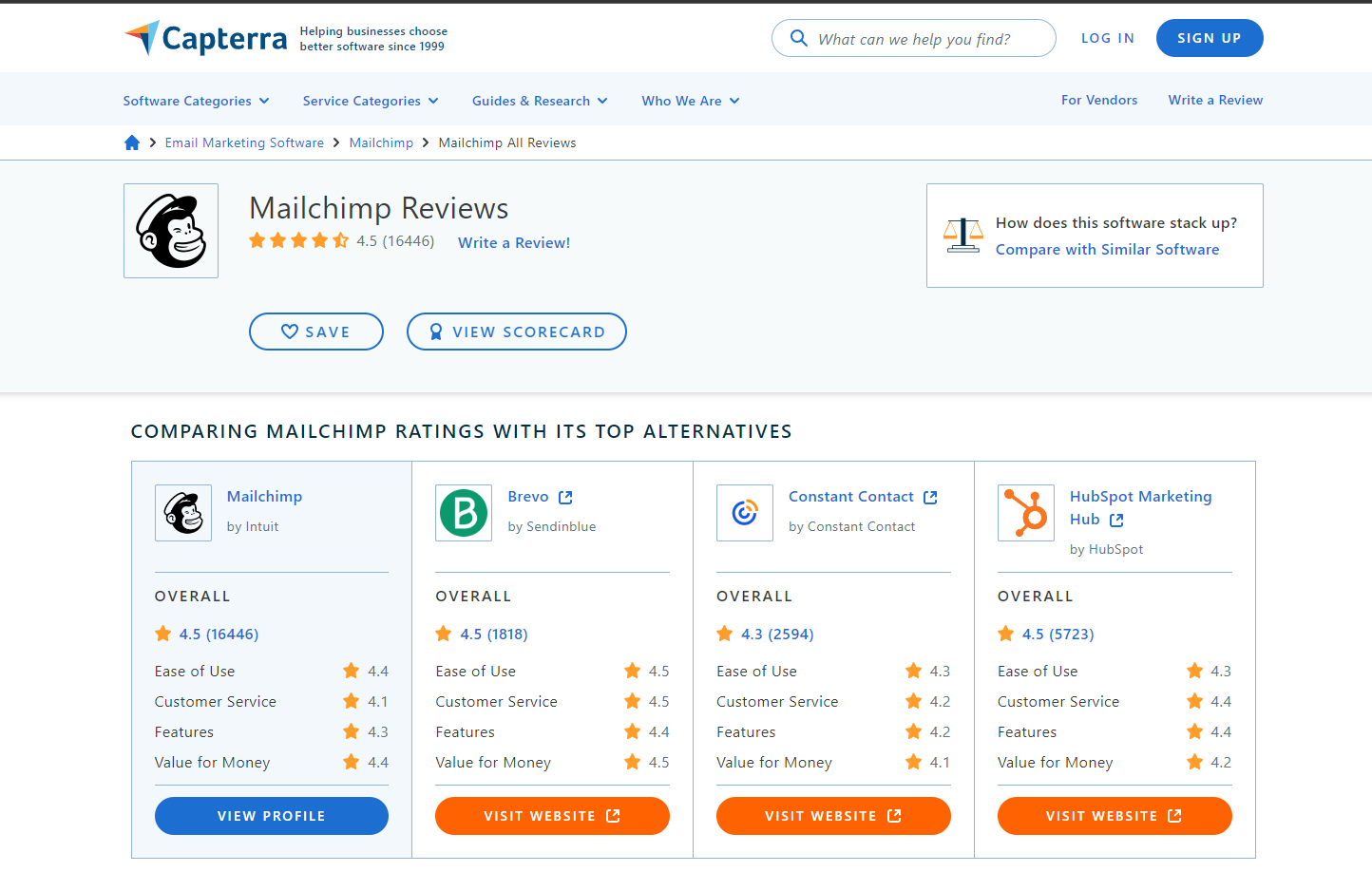Click external icon on Constant Contact Visit Website

coord(894,816)
